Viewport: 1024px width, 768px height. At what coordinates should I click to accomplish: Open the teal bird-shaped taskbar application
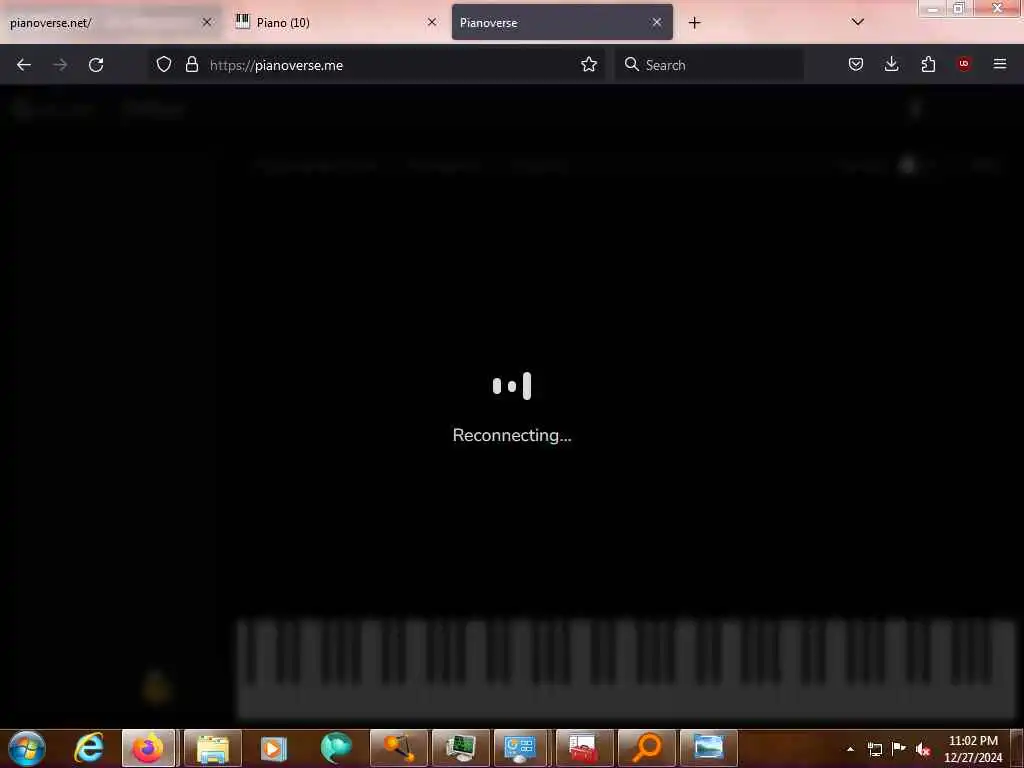[336, 748]
